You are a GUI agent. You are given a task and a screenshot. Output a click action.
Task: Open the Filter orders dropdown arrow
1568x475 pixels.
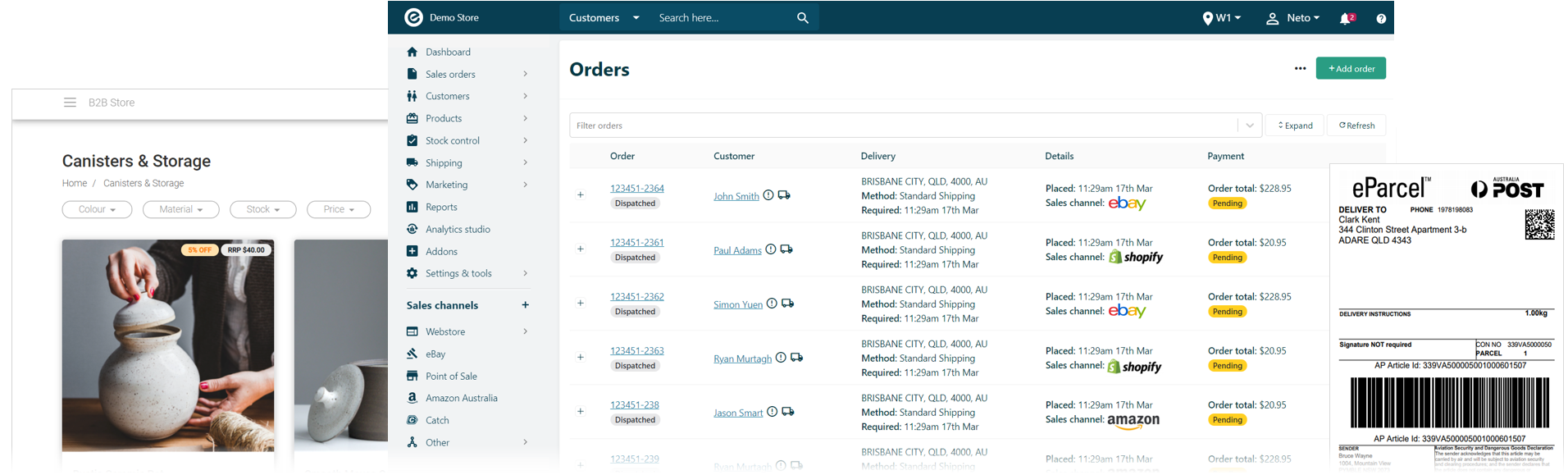click(1250, 126)
